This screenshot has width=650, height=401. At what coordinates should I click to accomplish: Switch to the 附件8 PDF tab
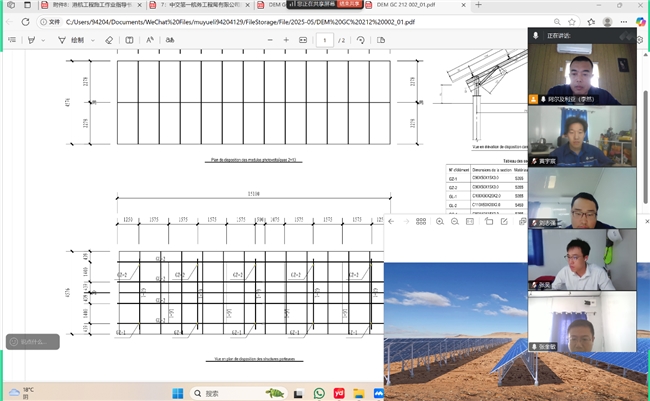click(x=91, y=5)
